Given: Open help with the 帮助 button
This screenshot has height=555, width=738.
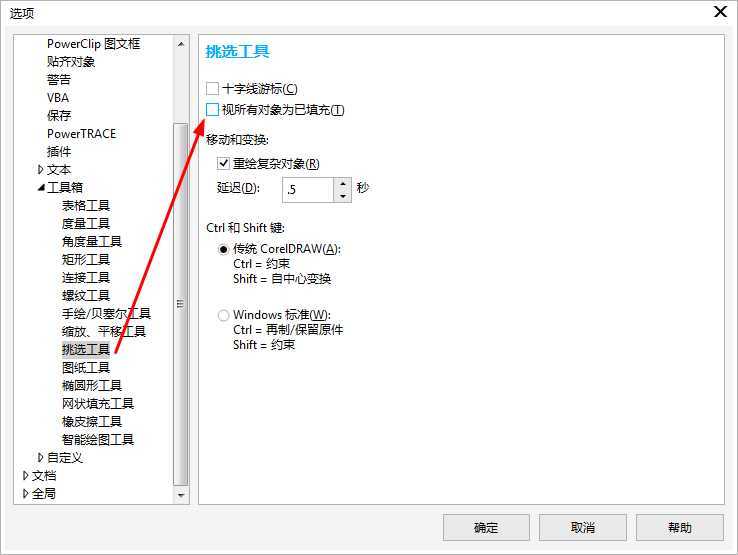Looking at the screenshot, I should (679, 528).
